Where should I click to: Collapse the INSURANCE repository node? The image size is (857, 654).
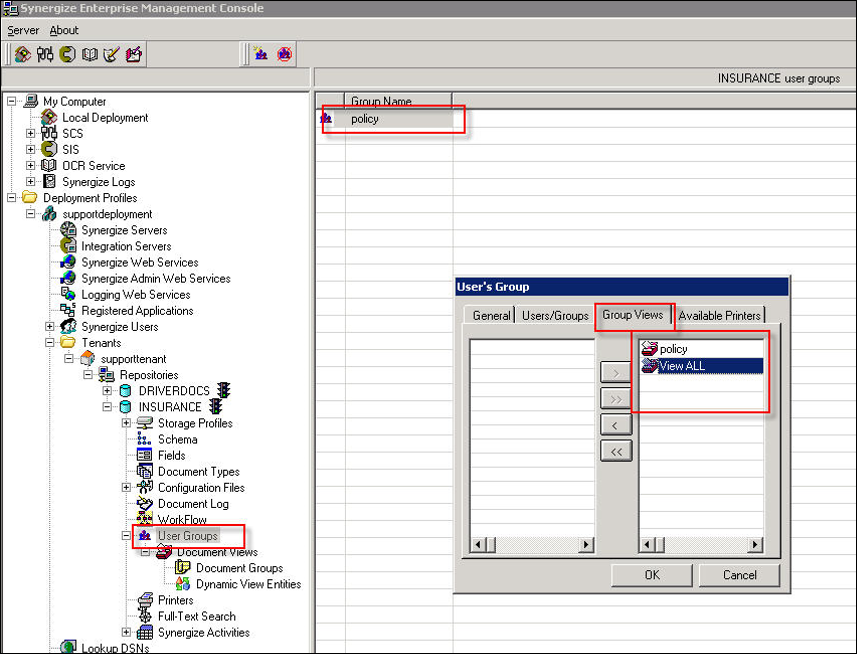[x=107, y=407]
